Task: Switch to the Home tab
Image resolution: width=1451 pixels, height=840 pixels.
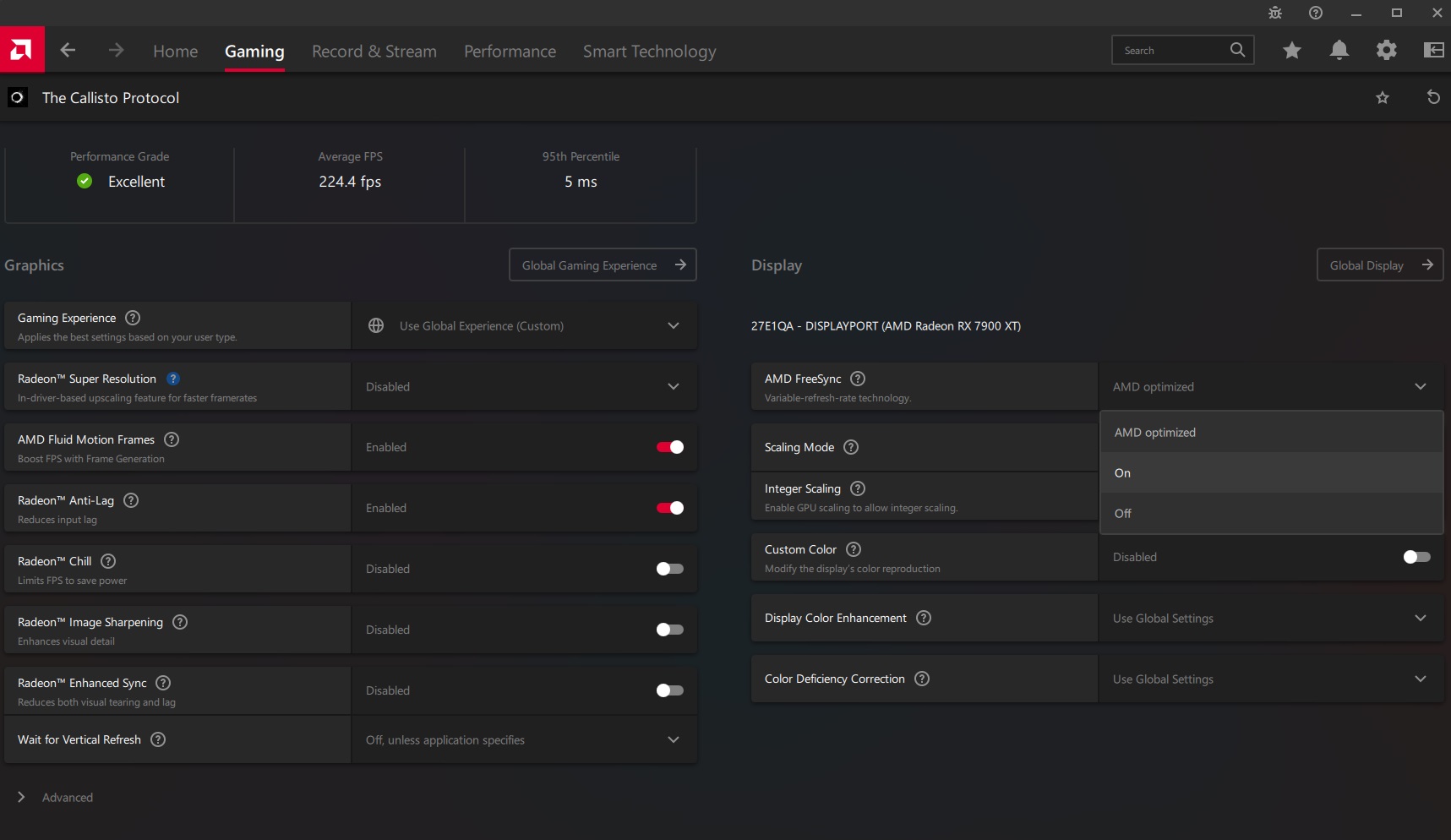Action: tap(176, 52)
